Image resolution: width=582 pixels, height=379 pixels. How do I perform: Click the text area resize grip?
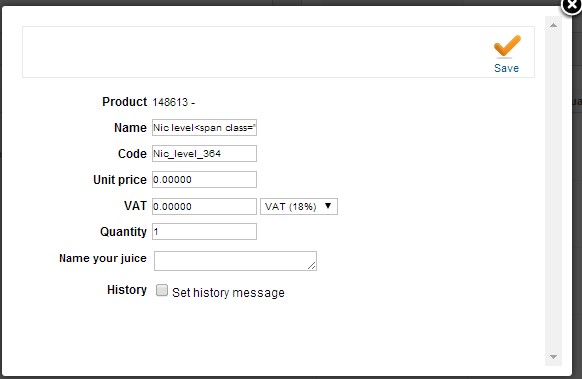pos(312,265)
